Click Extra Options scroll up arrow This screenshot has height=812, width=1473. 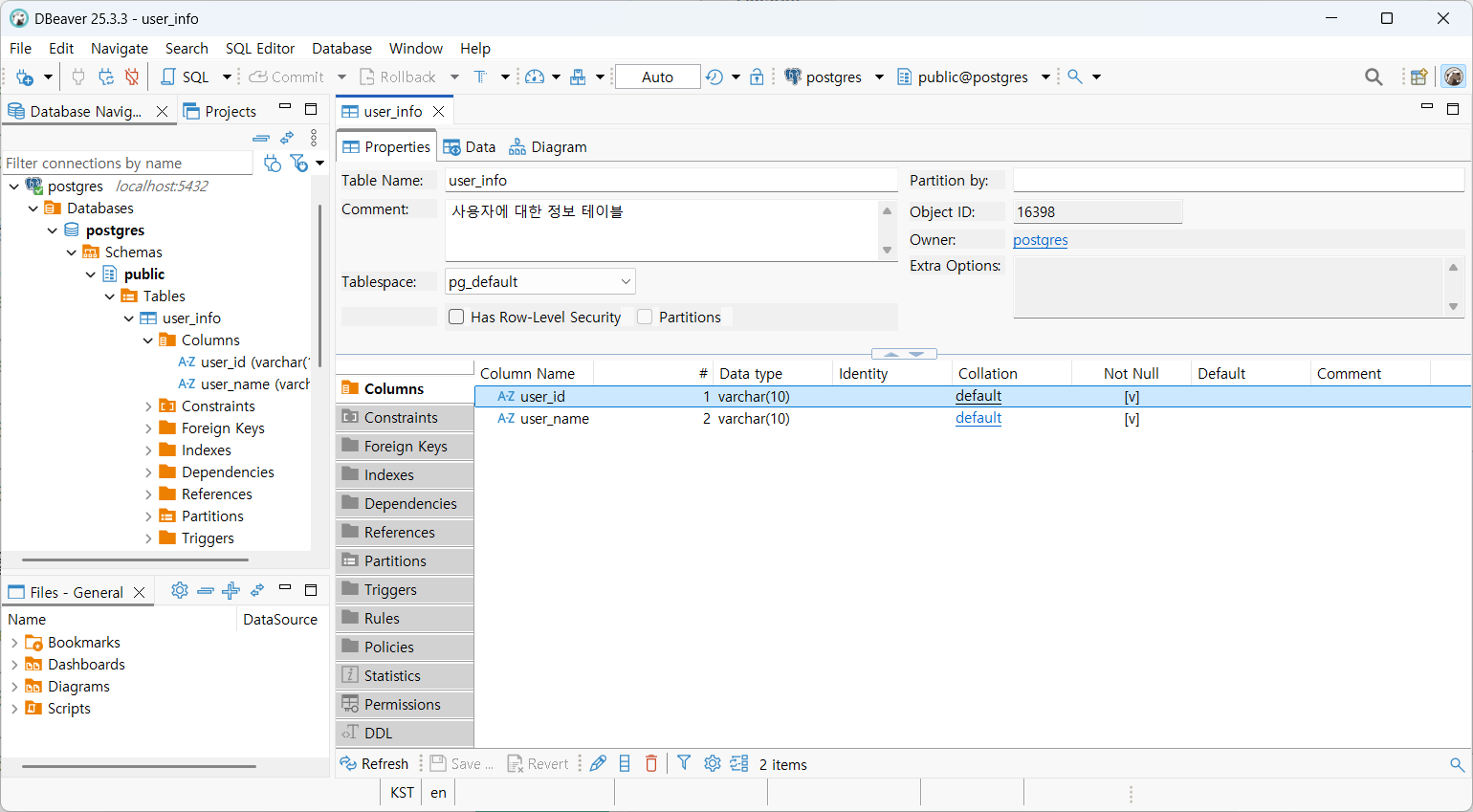[x=1453, y=267]
